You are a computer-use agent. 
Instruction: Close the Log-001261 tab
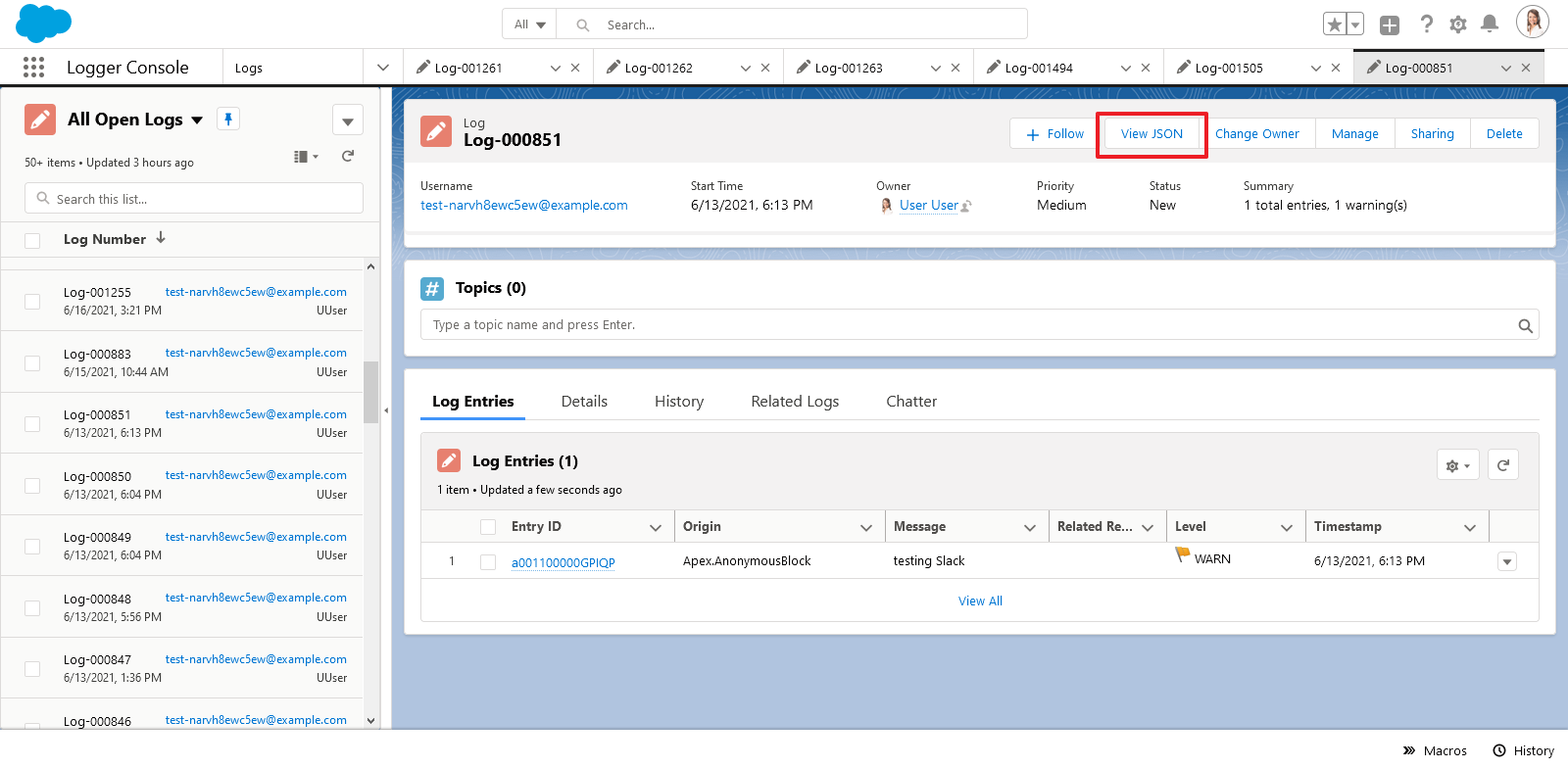point(575,68)
